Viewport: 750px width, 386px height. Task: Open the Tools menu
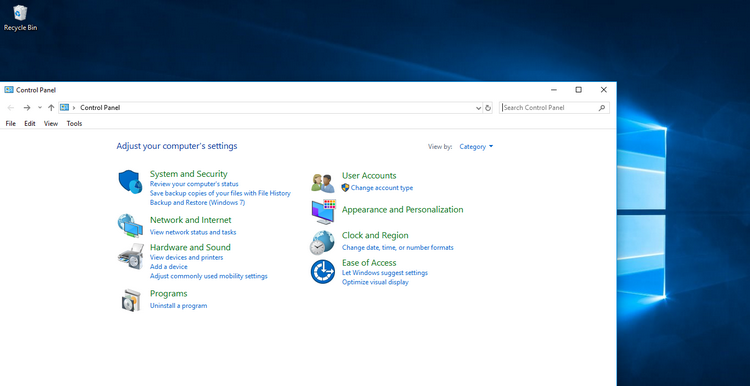point(74,123)
